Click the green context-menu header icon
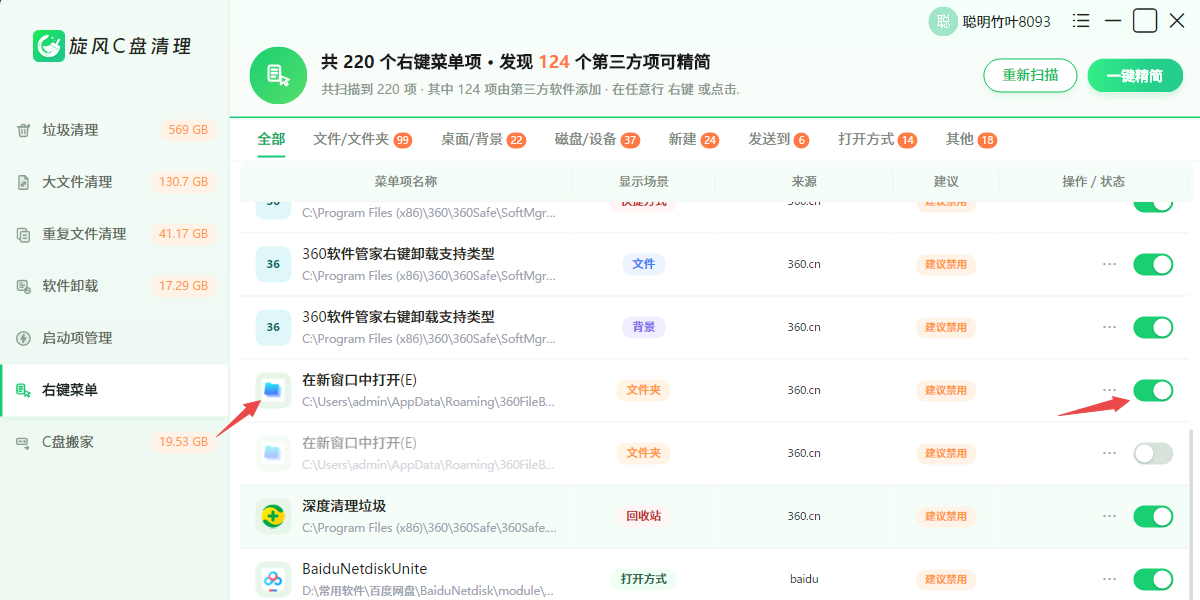The height and width of the screenshot is (600, 1200). pos(278,74)
